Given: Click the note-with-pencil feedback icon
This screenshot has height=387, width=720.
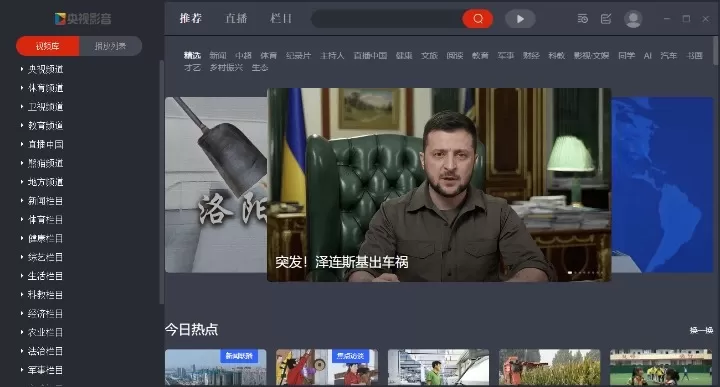Looking at the screenshot, I should 606,19.
